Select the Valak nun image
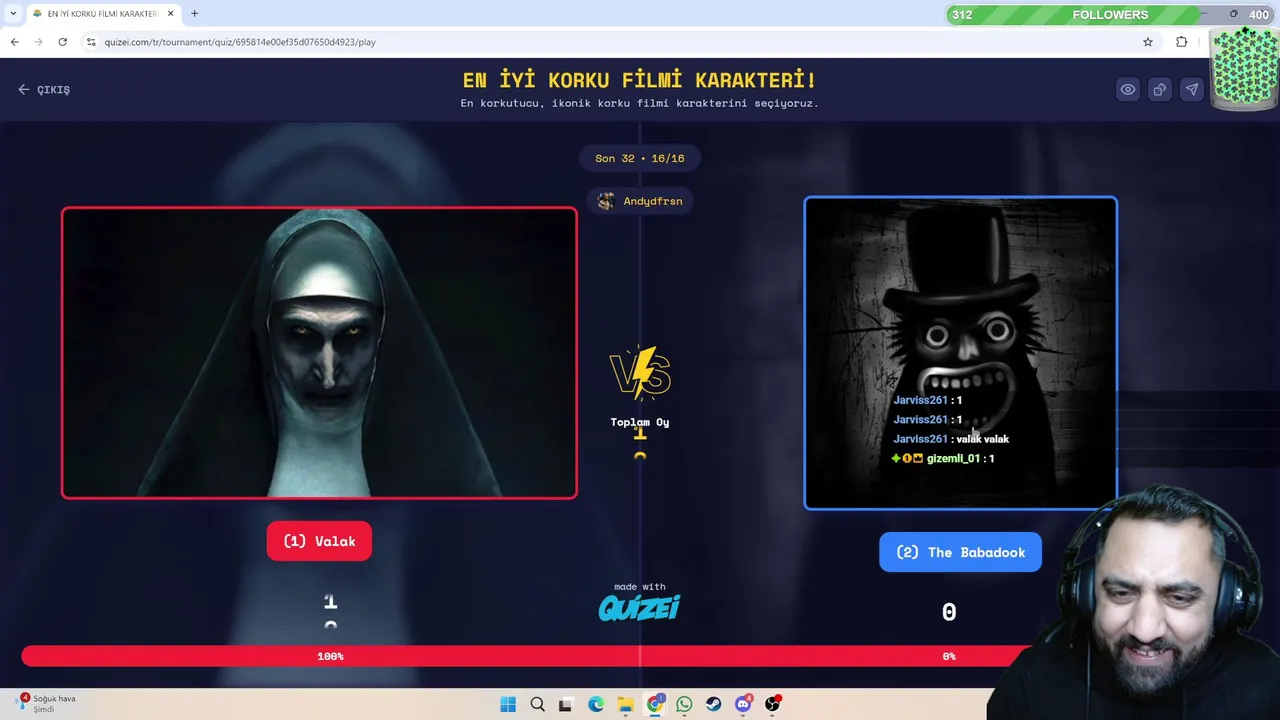Image resolution: width=1280 pixels, height=720 pixels. click(x=319, y=352)
